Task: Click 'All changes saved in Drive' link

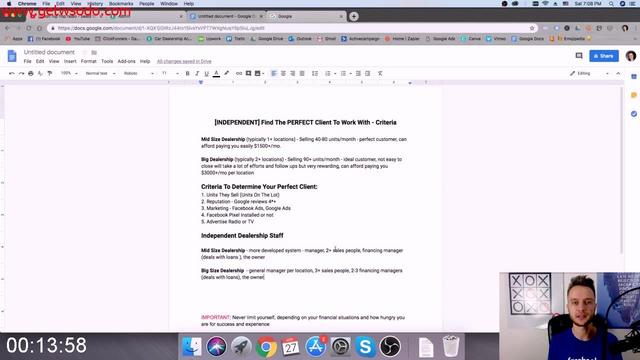Action: click(184, 61)
